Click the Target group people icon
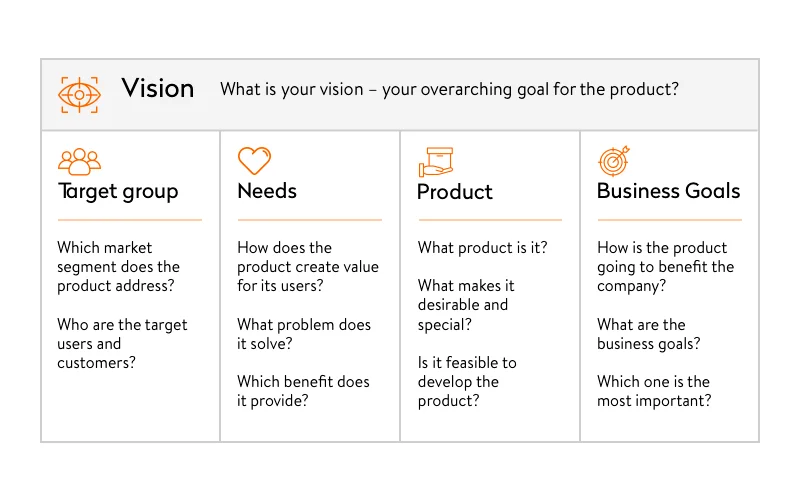The image size is (800, 500). [x=79, y=161]
